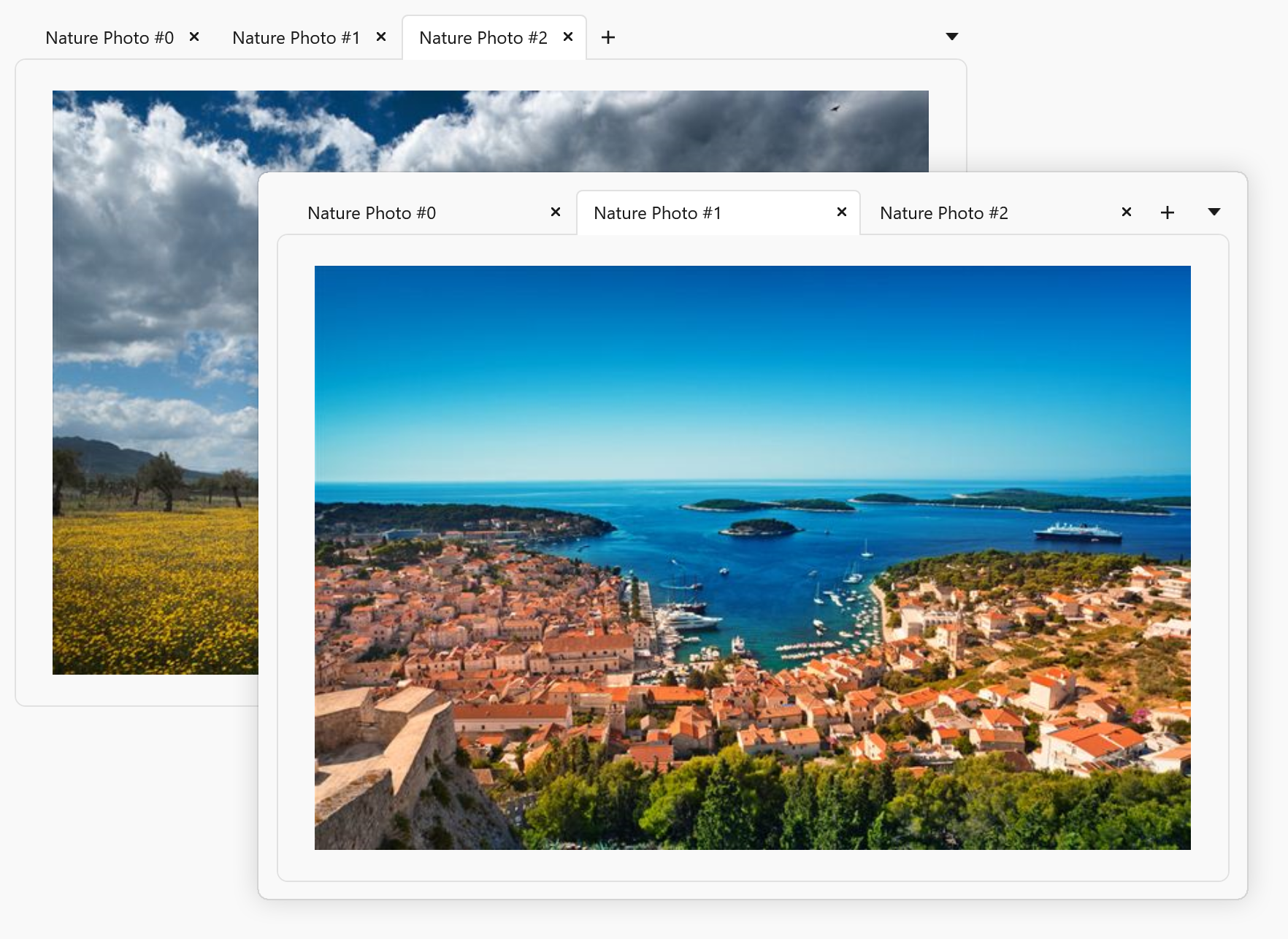The height and width of the screenshot is (939, 1288).
Task: Switch to Nature Photo #0 in background strip
Action: [x=110, y=38]
